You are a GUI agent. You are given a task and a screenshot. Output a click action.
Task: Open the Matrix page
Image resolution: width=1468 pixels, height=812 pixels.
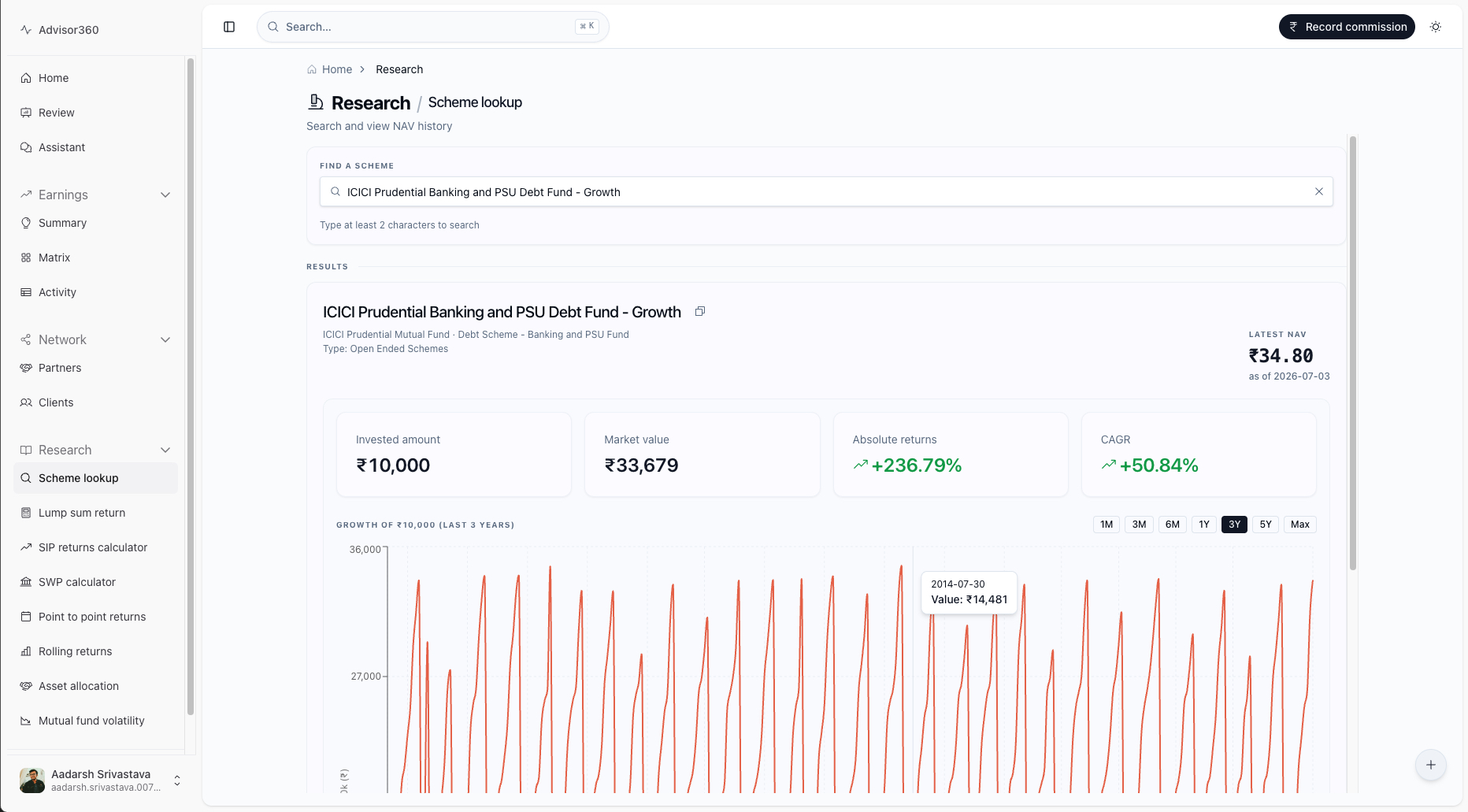pos(95,258)
